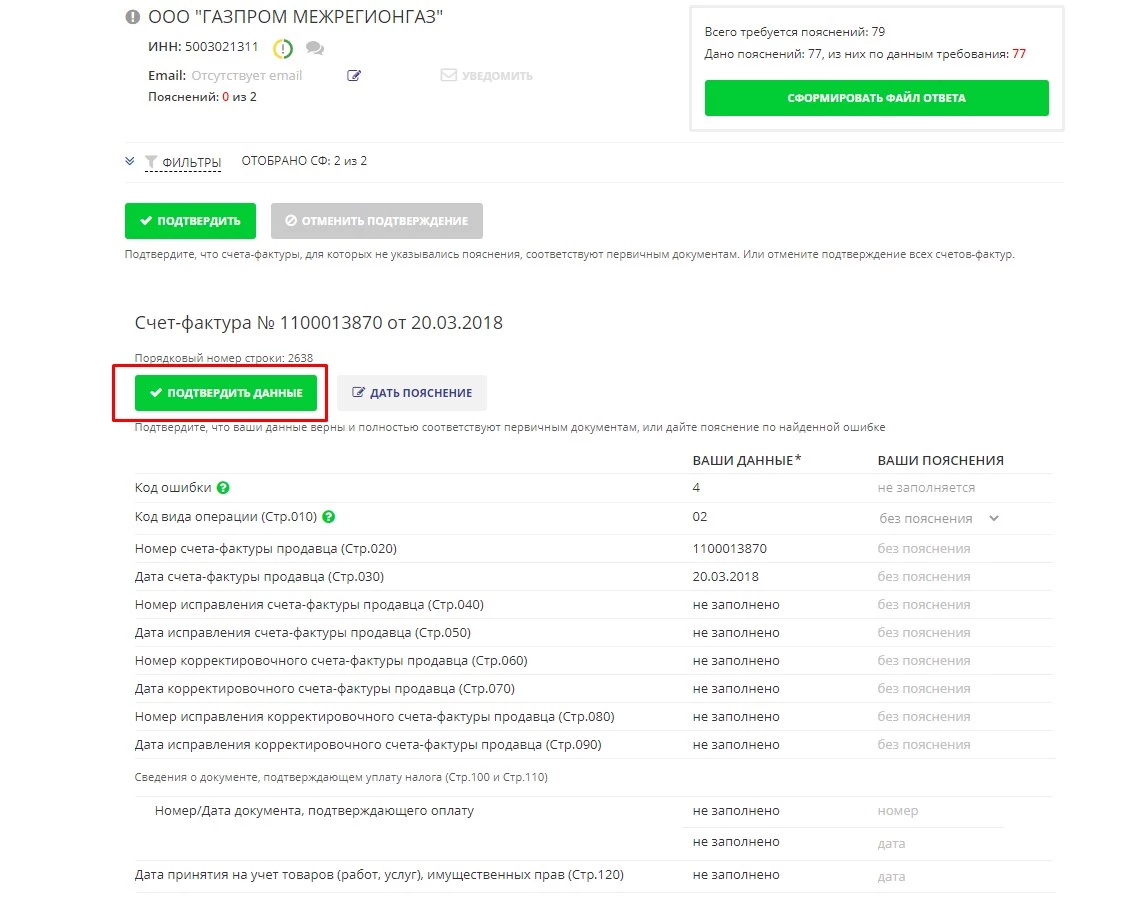Click the ДАТЬ ПОЯСНЕНИЕ button

[411, 393]
